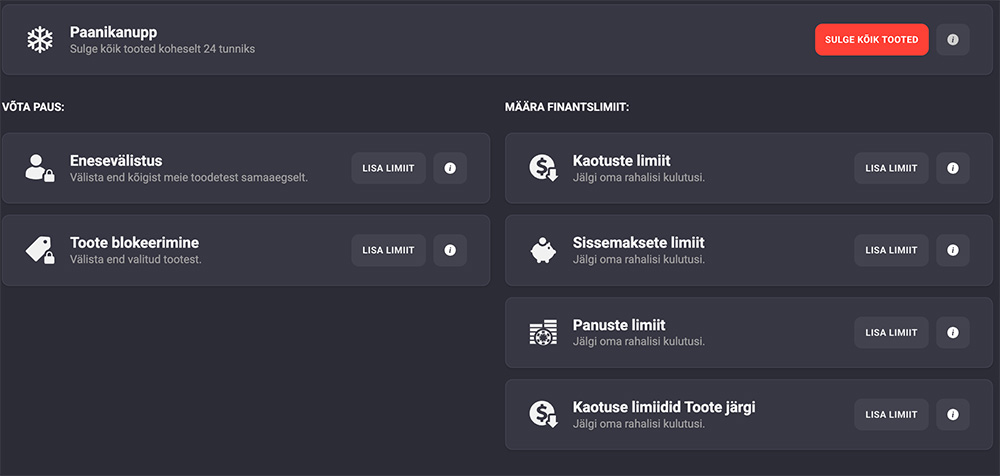Add limit for Panuste limiit
1000x476 pixels.
coord(891,332)
